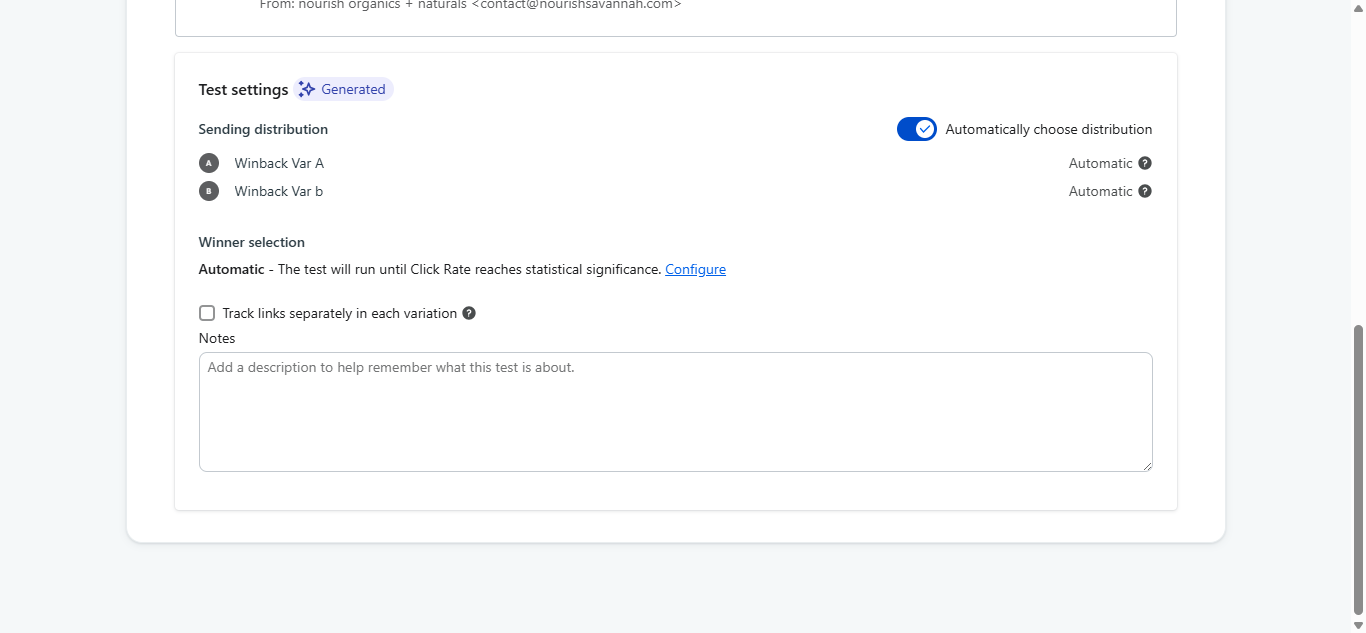This screenshot has height=633, width=1366.
Task: Click the sparkle icon in Generated badge
Action: (307, 89)
